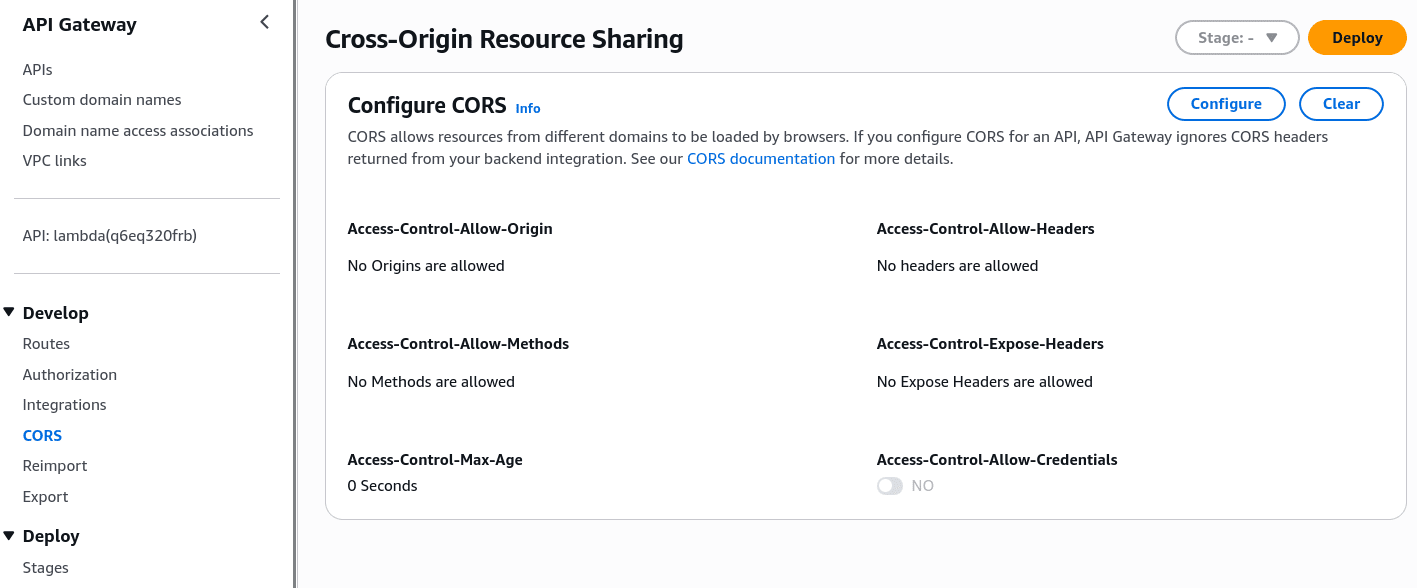Select the 'No headers are allowed' text
Screen dimensions: 1417x588
point(958,266)
